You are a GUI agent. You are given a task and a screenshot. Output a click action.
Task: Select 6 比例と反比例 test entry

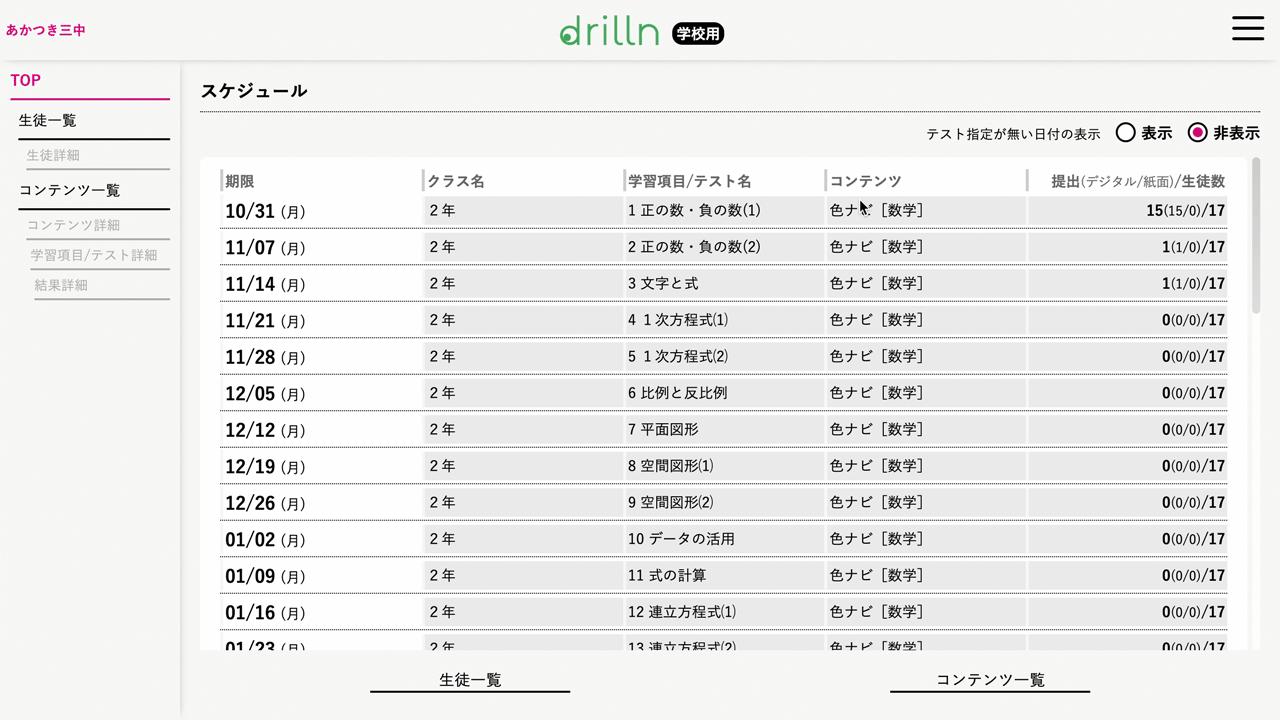677,393
